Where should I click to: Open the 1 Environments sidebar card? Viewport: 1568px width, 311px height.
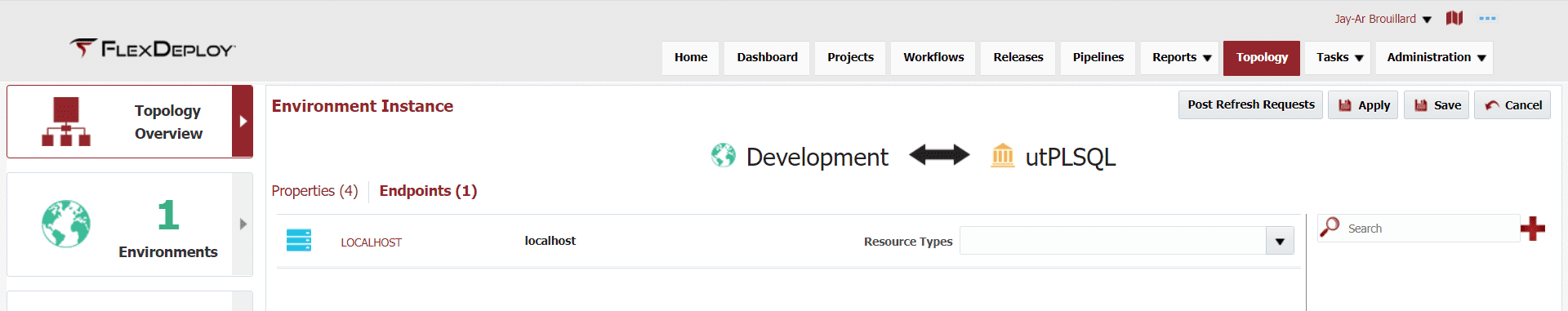click(x=130, y=224)
